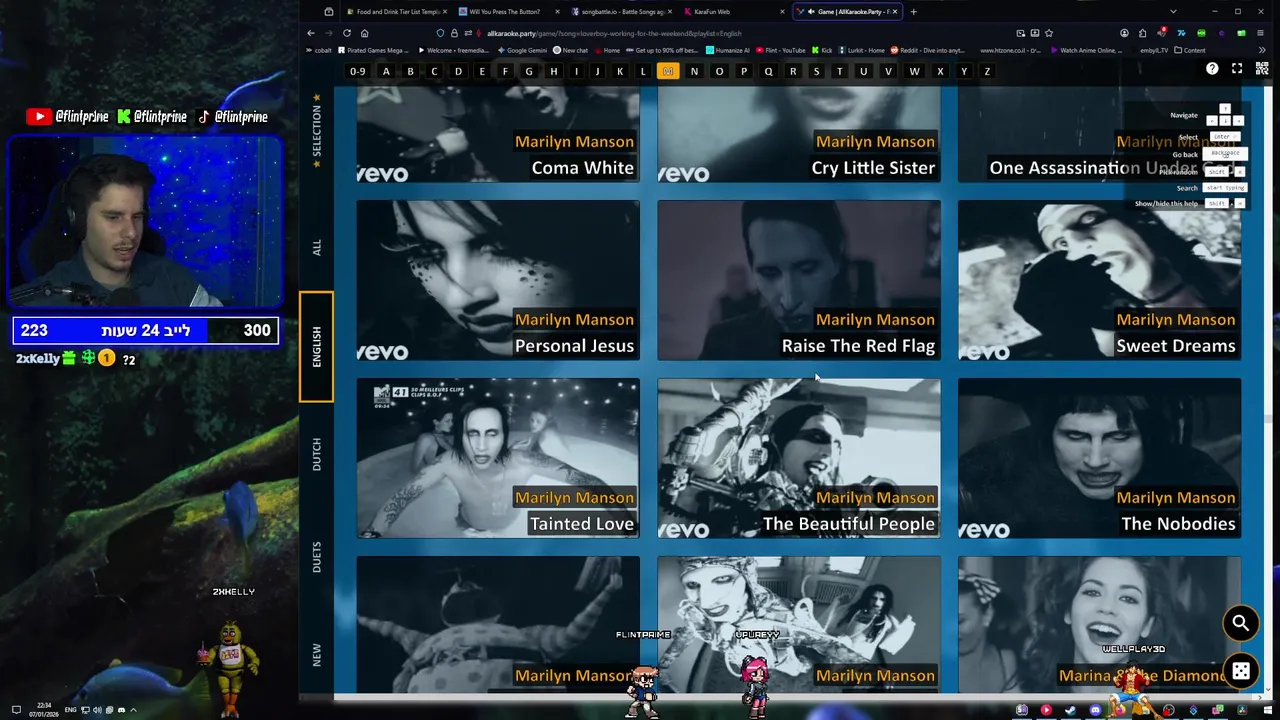Click the browser Back arrow
This screenshot has width=1280, height=720.
(x=311, y=33)
